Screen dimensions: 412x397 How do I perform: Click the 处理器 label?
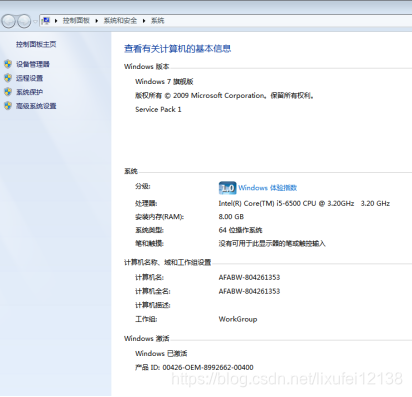coord(146,203)
